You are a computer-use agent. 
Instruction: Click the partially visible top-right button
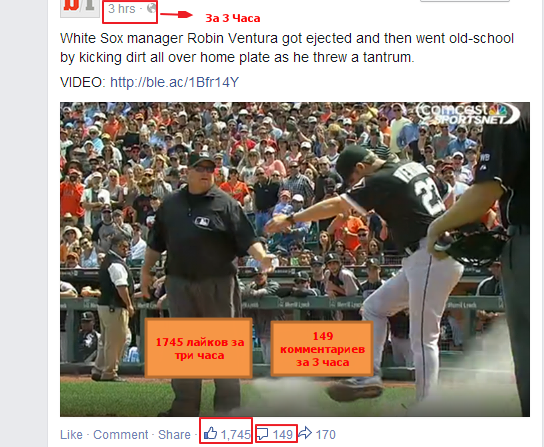(465, 1)
